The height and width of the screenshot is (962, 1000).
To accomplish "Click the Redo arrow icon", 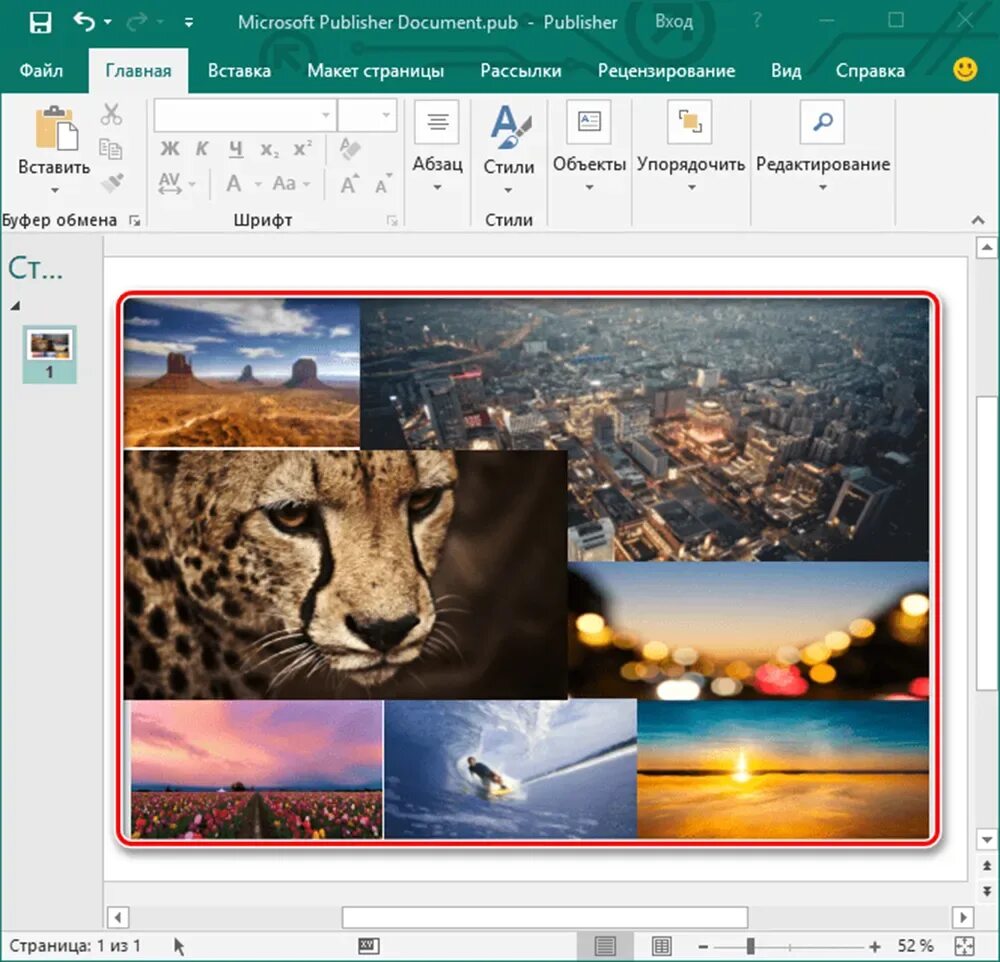I will click(x=136, y=22).
